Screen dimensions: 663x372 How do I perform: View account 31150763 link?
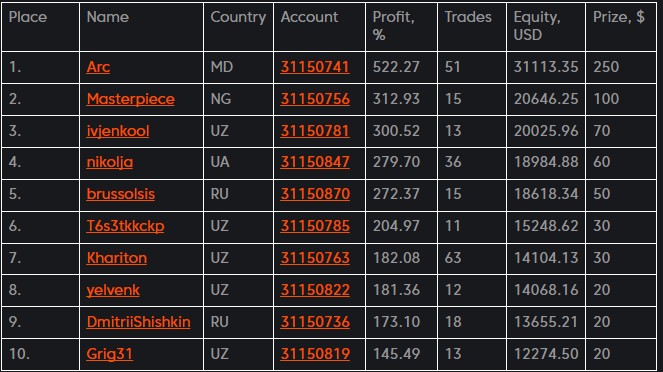[315, 258]
